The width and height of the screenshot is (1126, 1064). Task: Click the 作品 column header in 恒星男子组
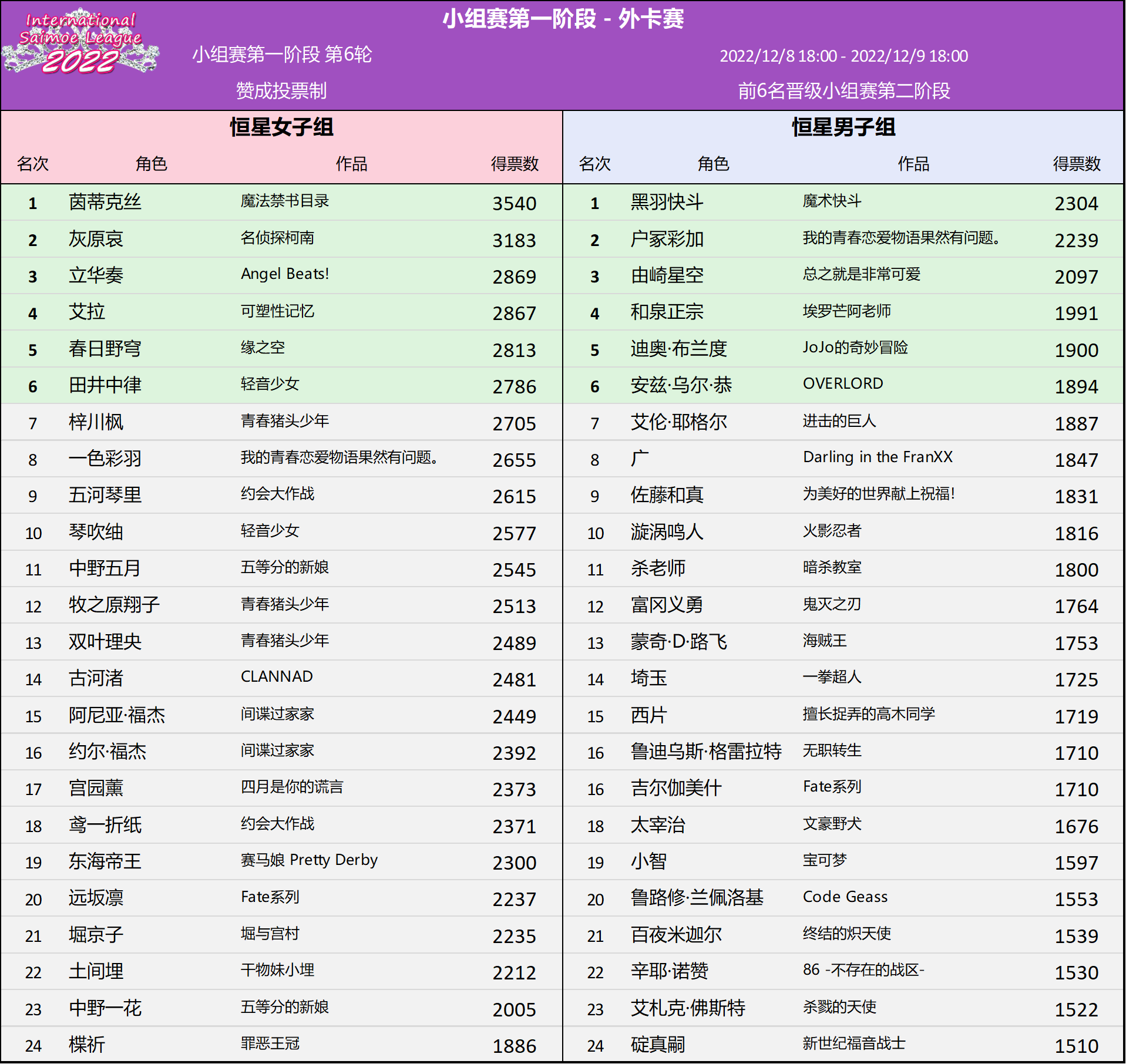click(913, 164)
